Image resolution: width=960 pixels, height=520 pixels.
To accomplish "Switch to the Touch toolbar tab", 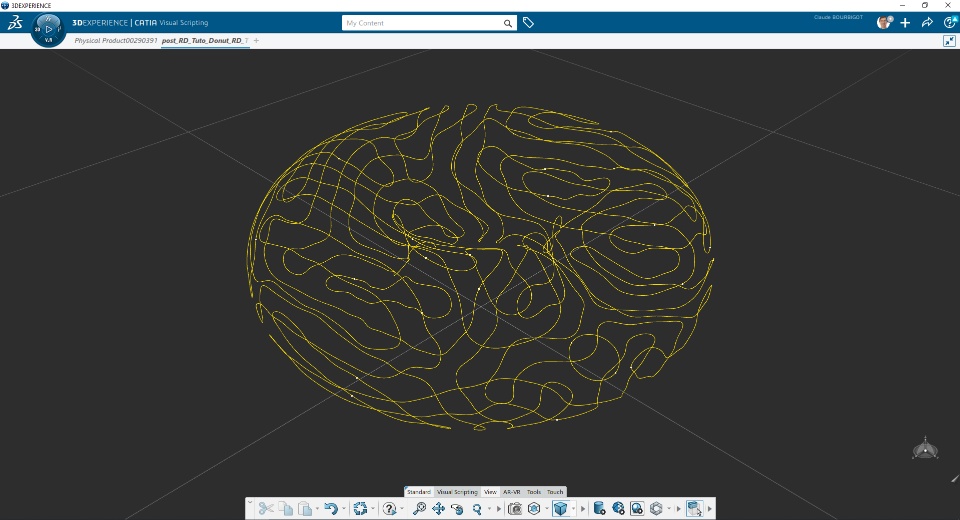I will (555, 492).
